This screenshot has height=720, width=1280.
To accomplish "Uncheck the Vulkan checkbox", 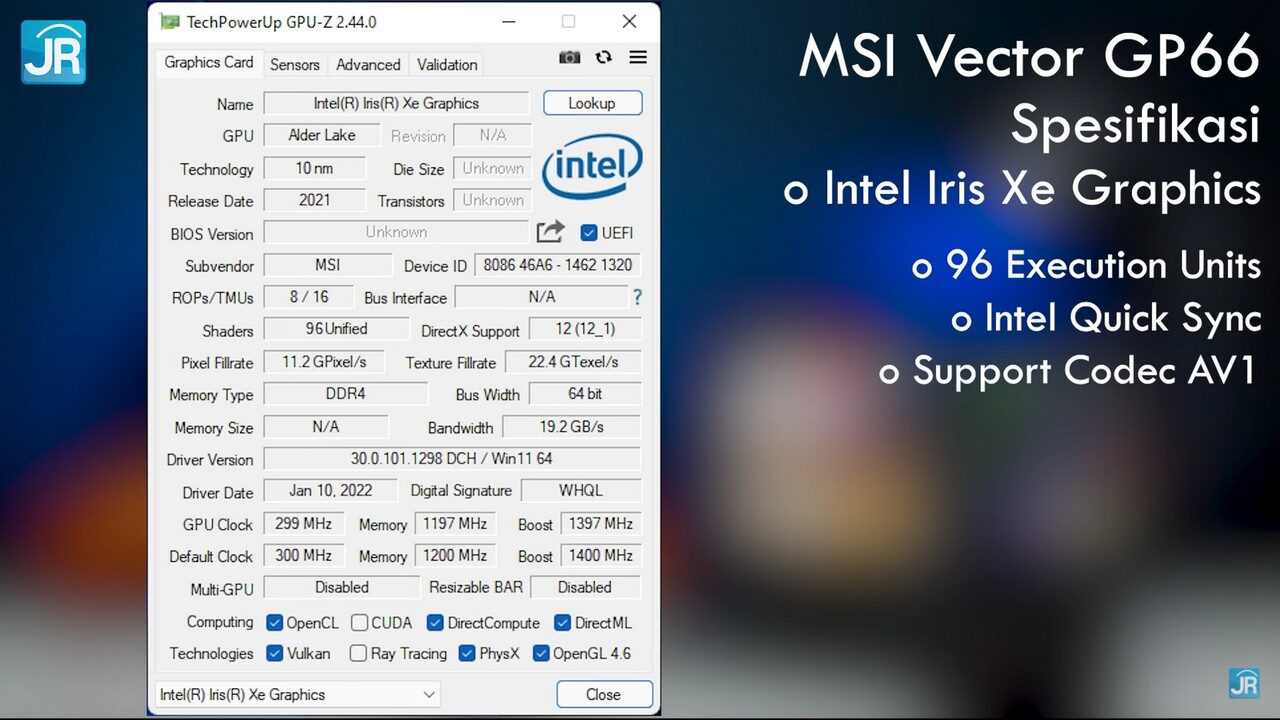I will (274, 654).
